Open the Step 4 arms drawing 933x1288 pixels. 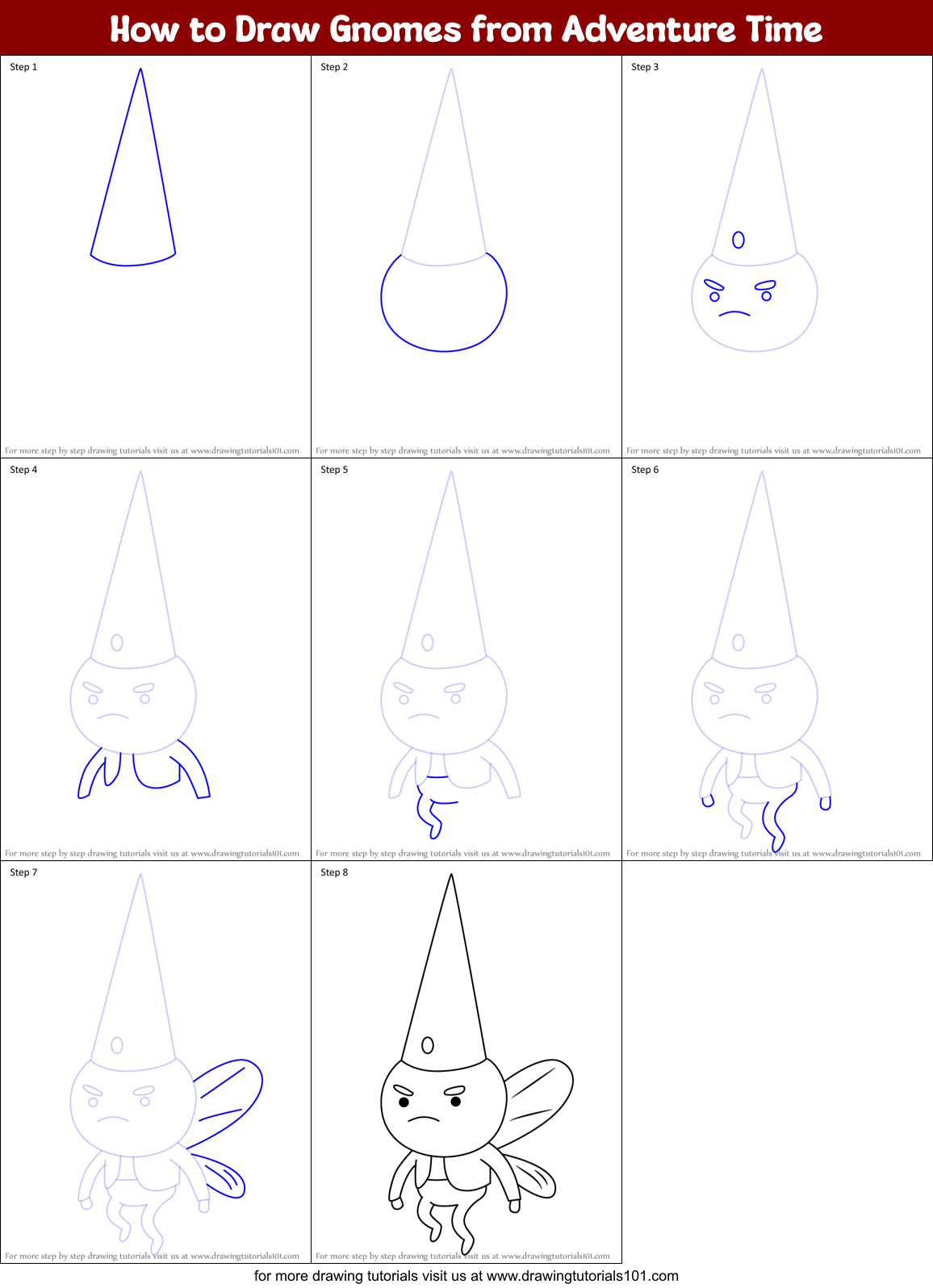click(139, 635)
